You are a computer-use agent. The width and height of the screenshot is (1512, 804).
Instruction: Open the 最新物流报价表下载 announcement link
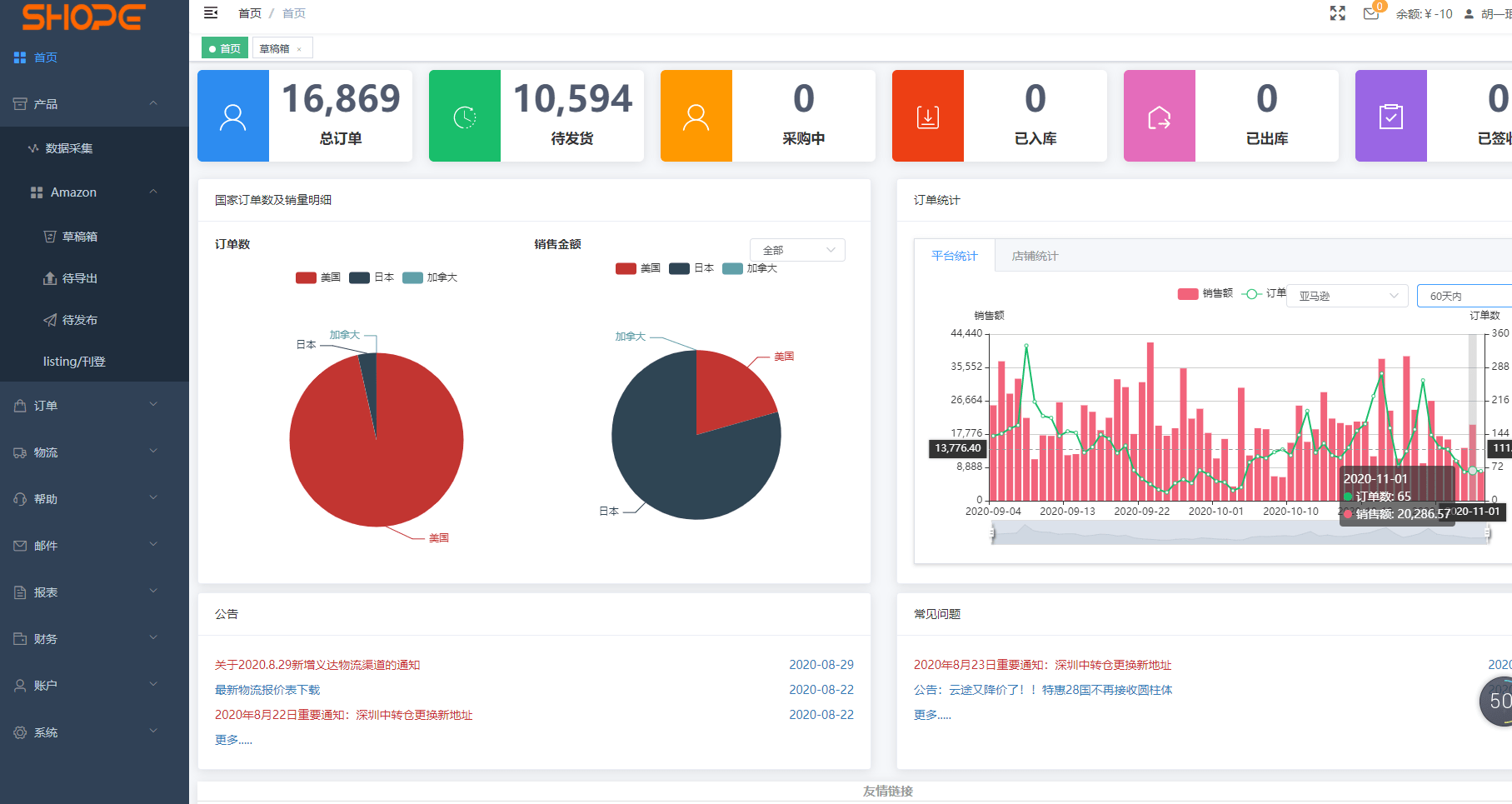coord(267,690)
